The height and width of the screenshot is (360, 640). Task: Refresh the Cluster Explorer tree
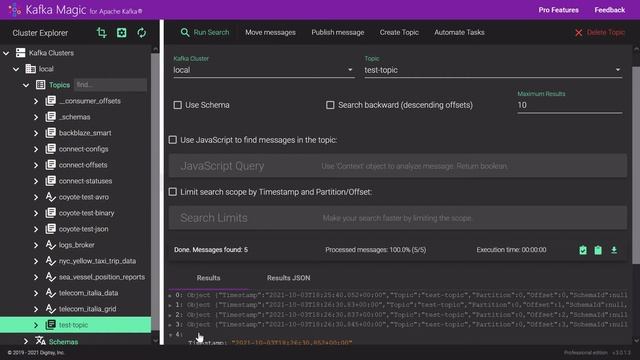pyautogui.click(x=142, y=33)
